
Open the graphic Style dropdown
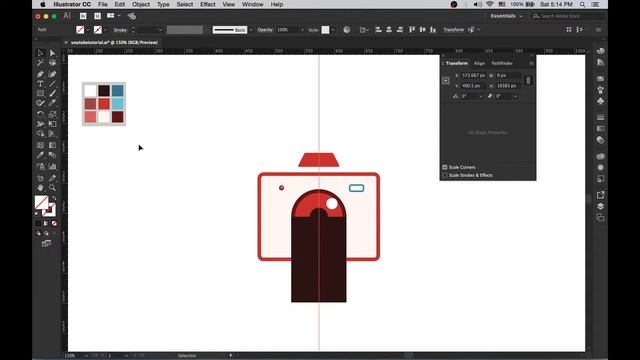(x=333, y=30)
